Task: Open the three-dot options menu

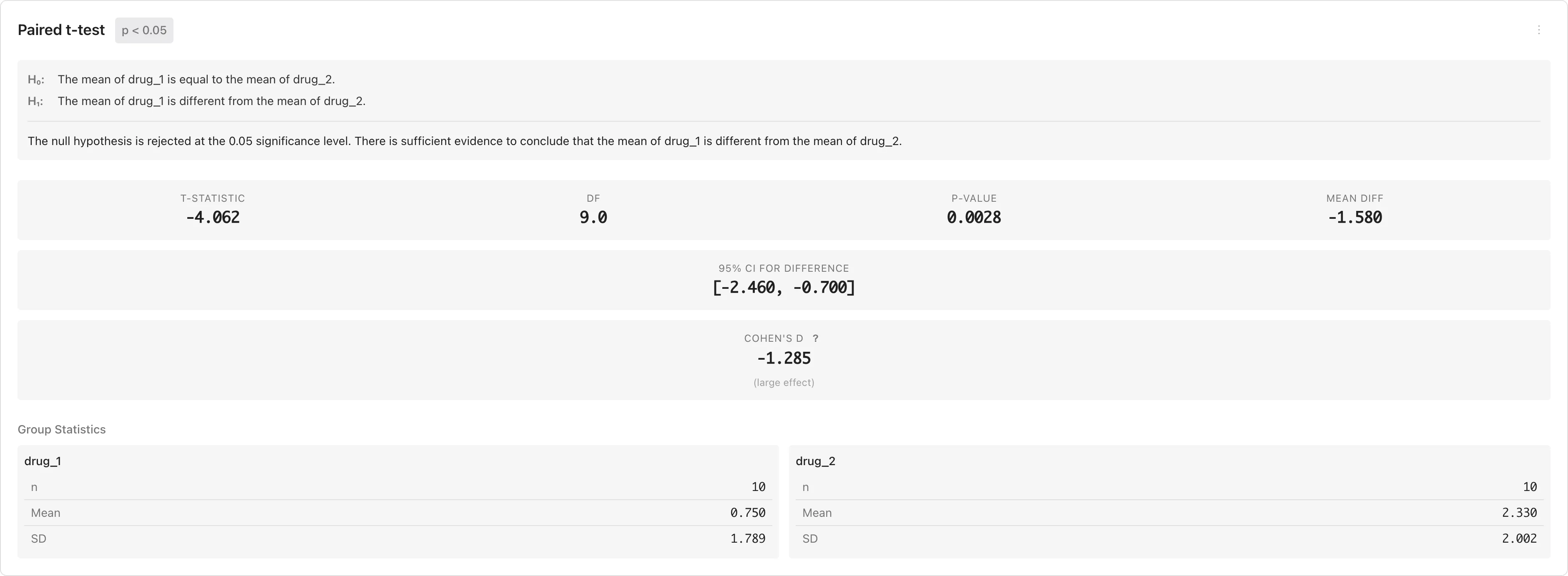Action: [x=1538, y=30]
